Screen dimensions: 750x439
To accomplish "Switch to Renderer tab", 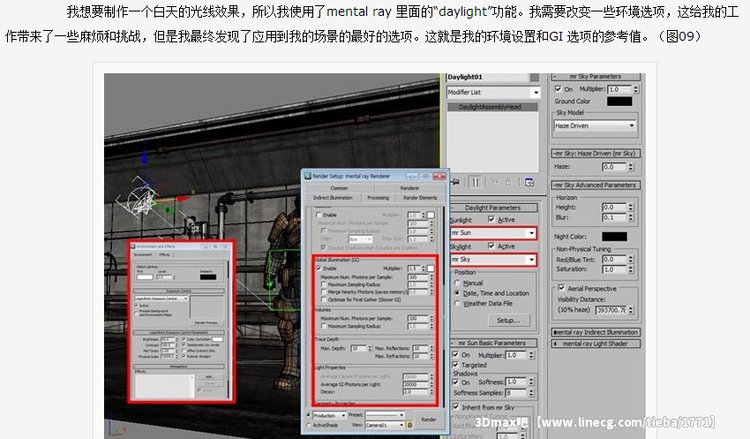I will point(409,188).
